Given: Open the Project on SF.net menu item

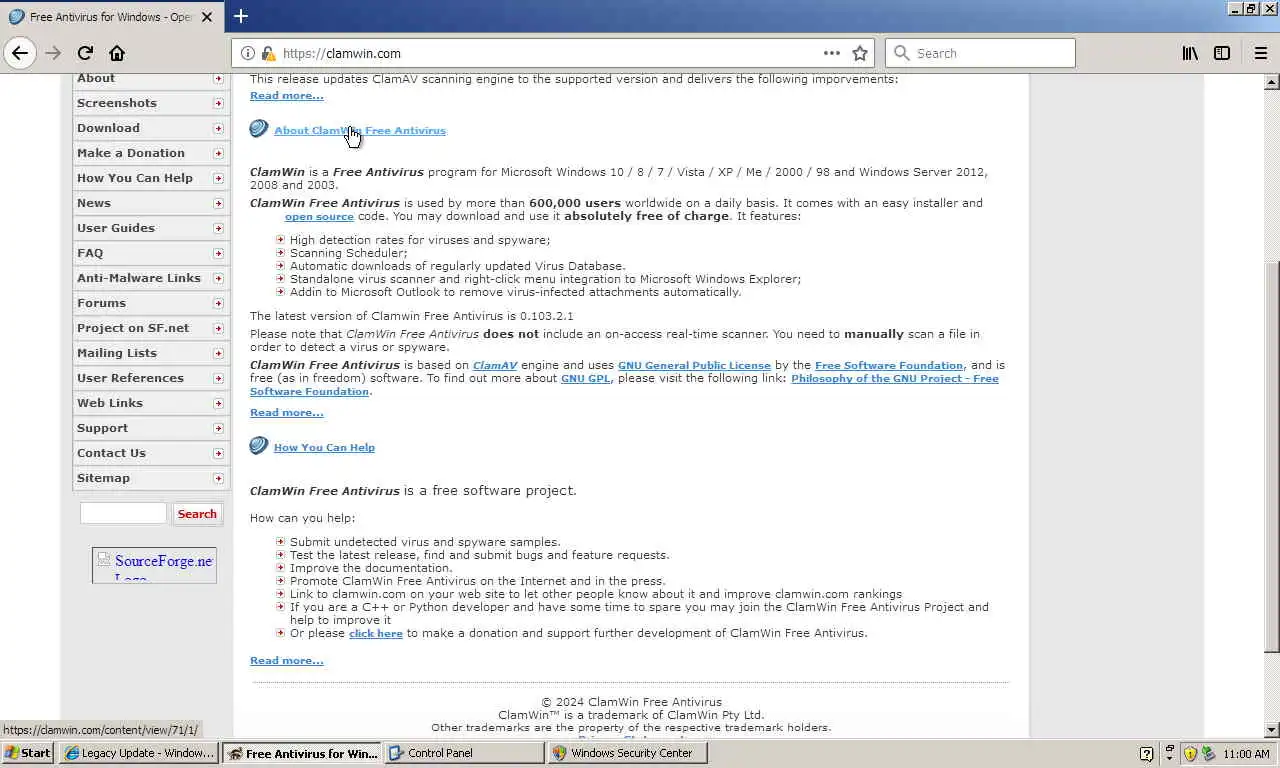Looking at the screenshot, I should [151, 328].
